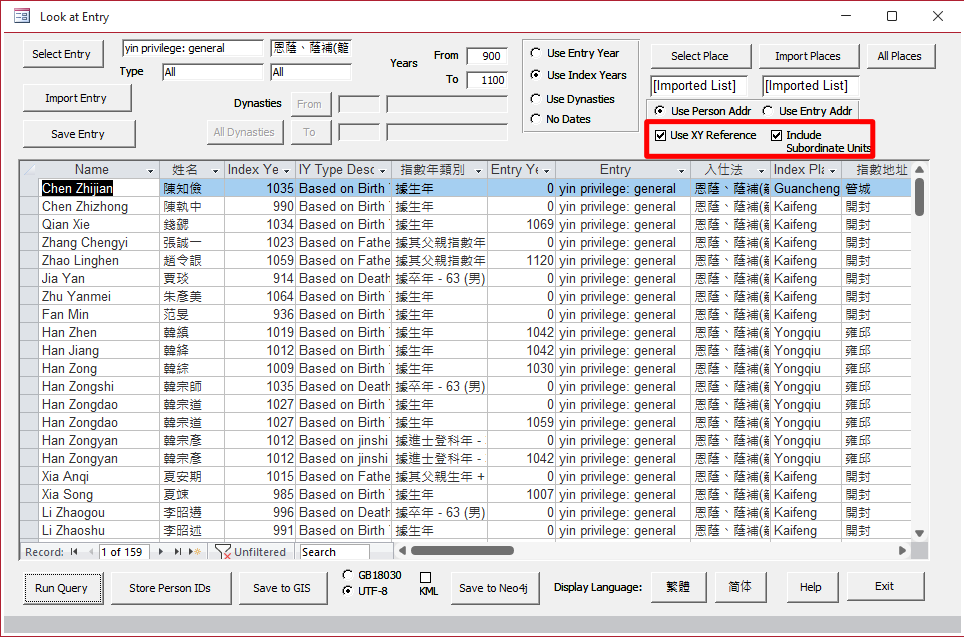
Task: Go to the first record
Action: coord(74,552)
